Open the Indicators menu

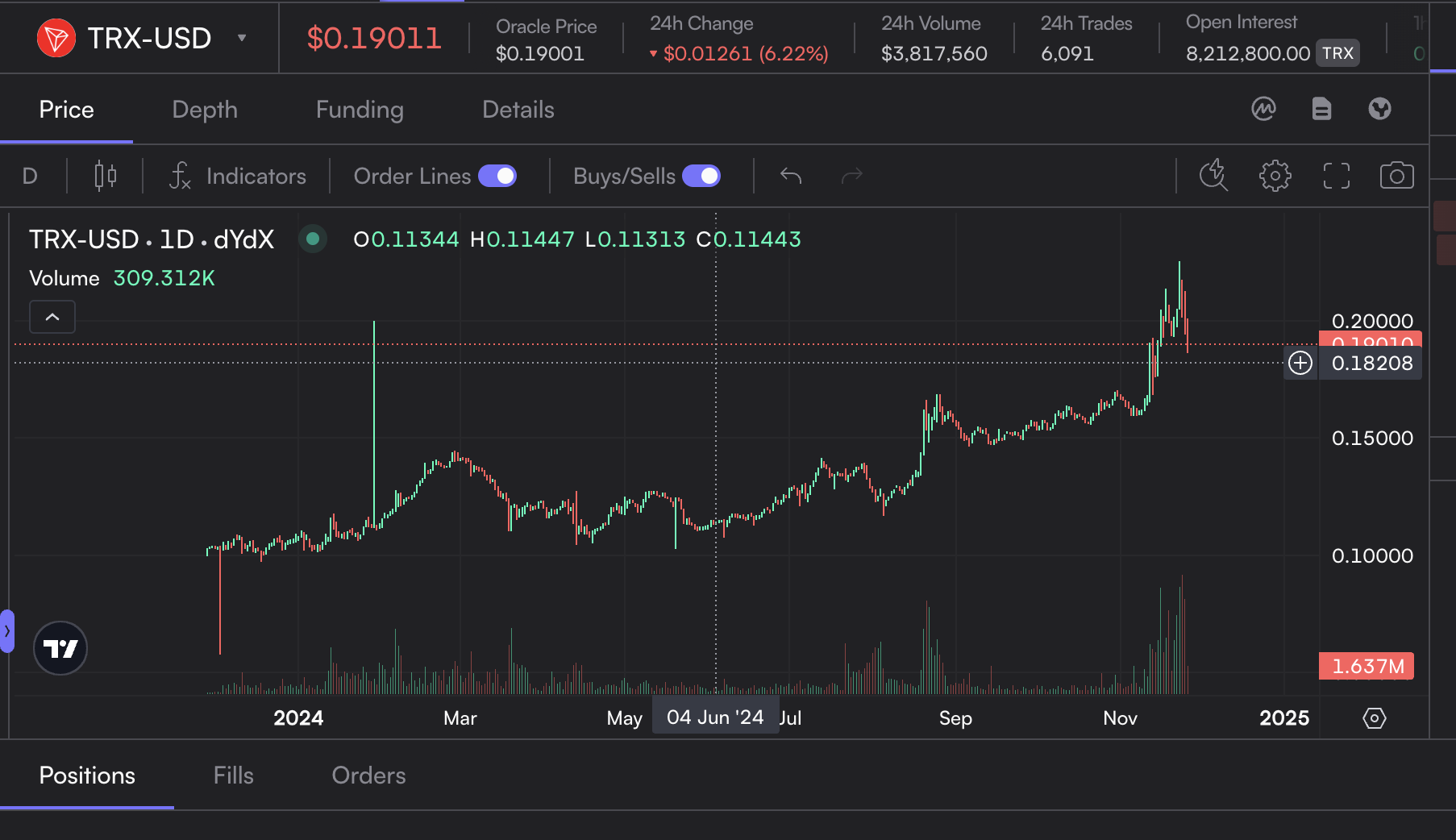point(238,176)
